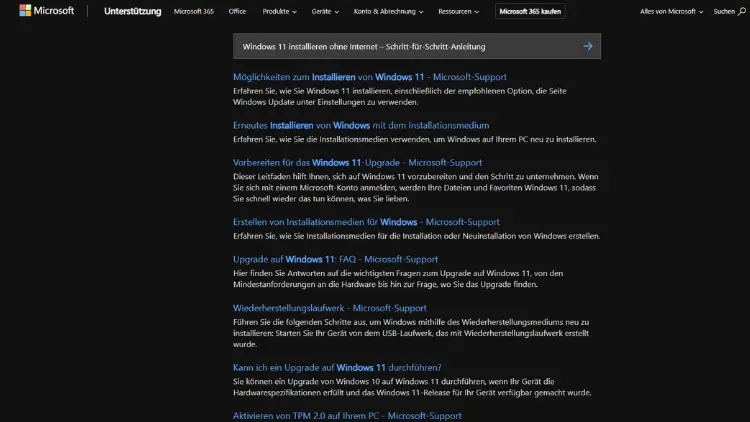Viewport: 750px width, 422px height.
Task: Expand the Produkte dropdown
Action: (279, 11)
